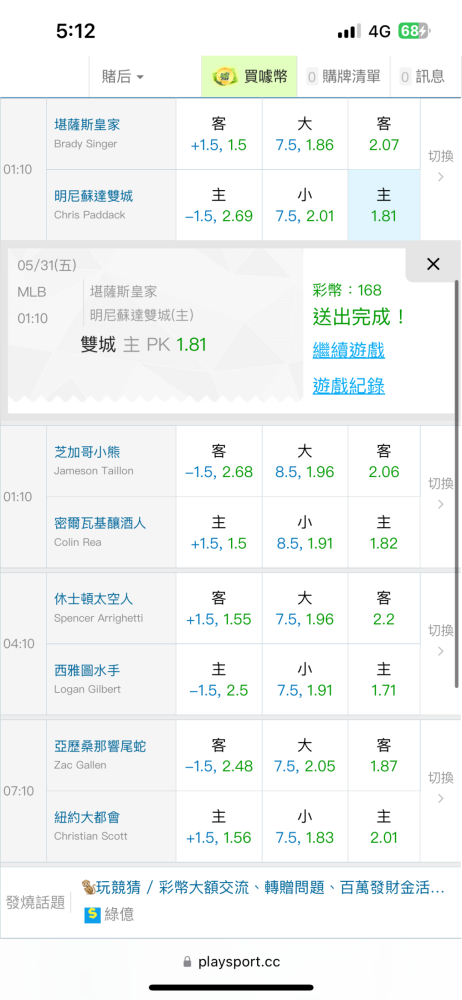This screenshot has height=1000, width=462.
Task: Pick Astros away spread +1.5, 1.55
Action: [x=219, y=609]
